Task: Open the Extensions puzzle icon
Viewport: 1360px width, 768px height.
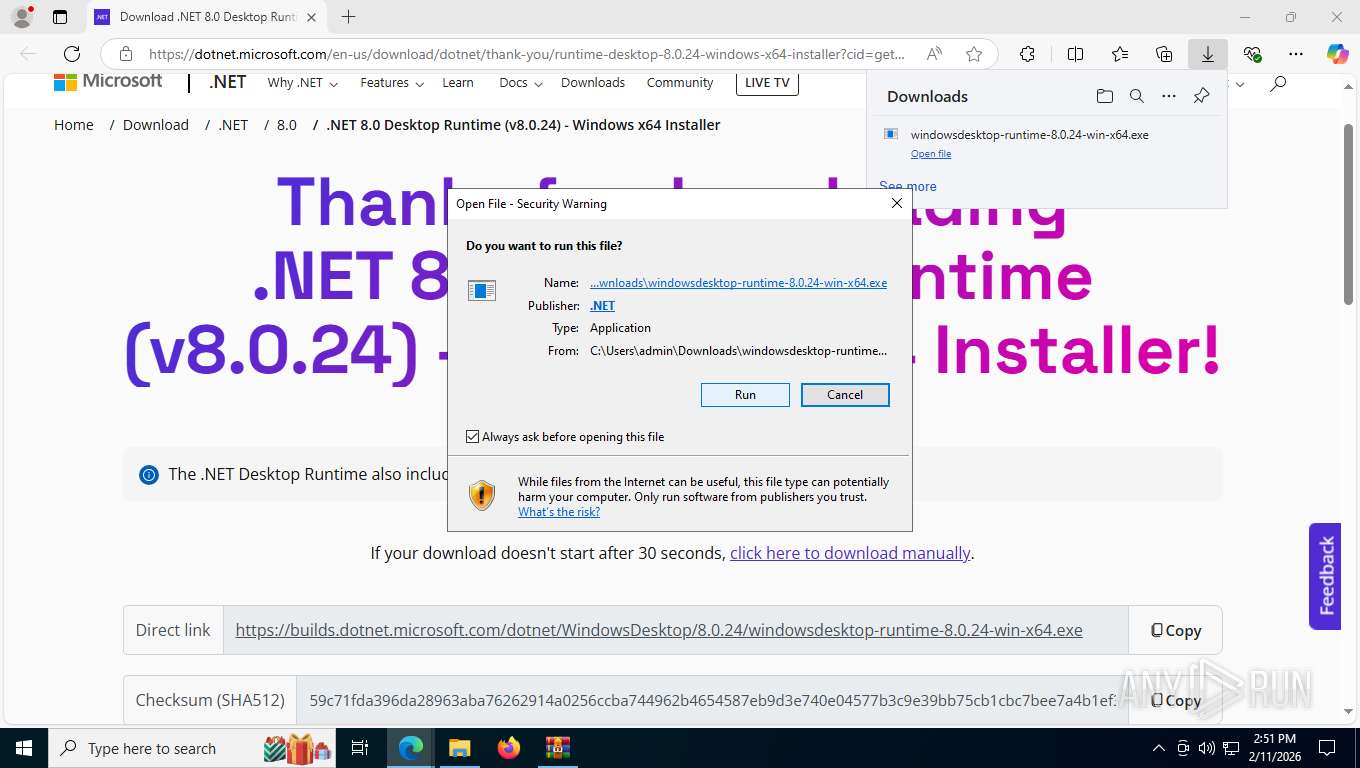Action: pyautogui.click(x=1027, y=54)
